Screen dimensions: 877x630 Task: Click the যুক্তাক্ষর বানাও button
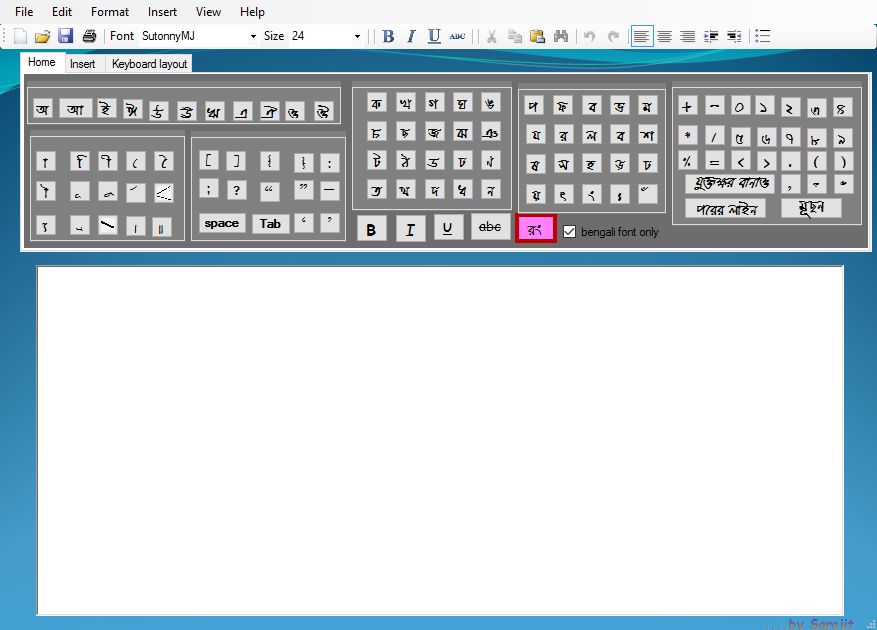(x=730, y=184)
